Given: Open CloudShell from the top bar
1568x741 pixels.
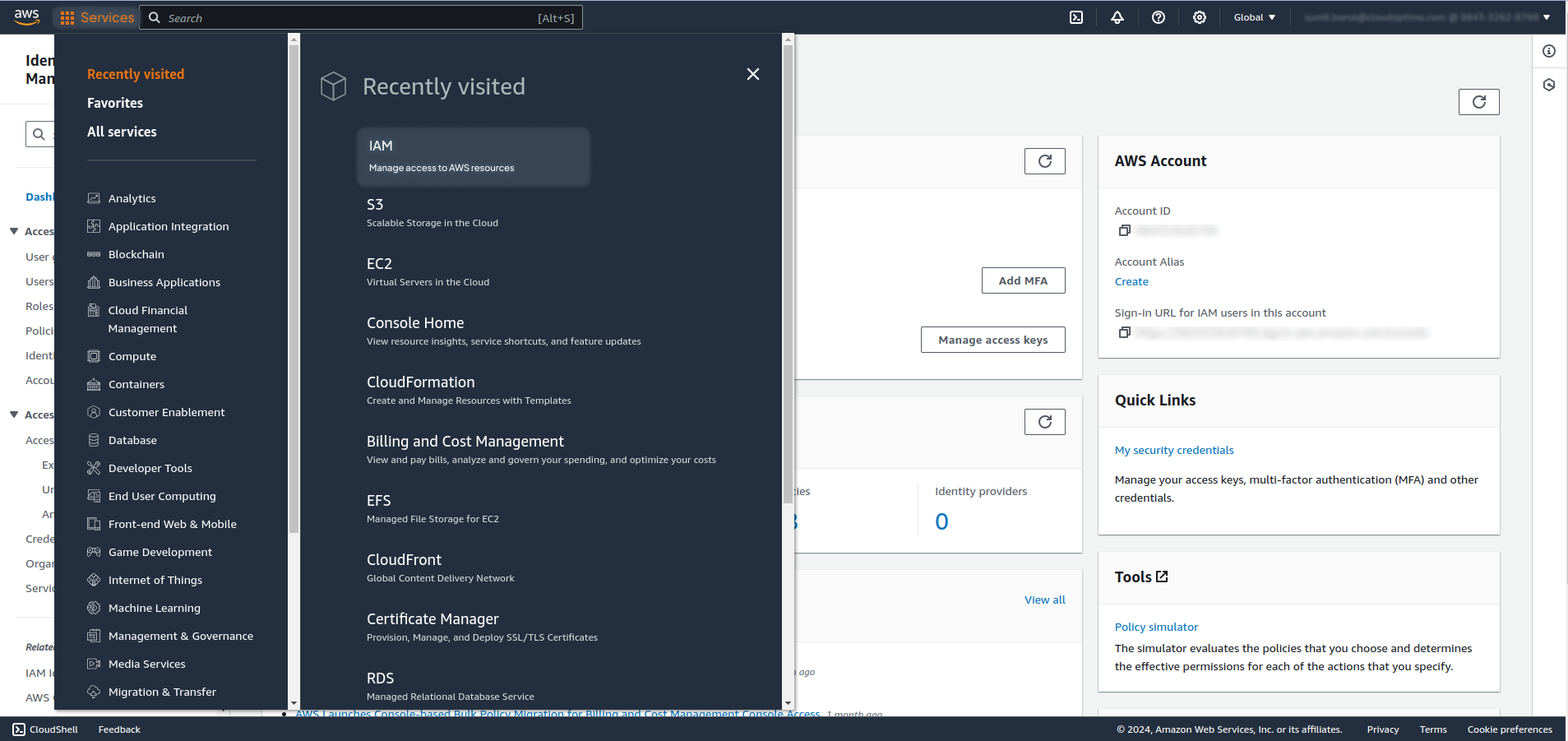Looking at the screenshot, I should 1076,17.
